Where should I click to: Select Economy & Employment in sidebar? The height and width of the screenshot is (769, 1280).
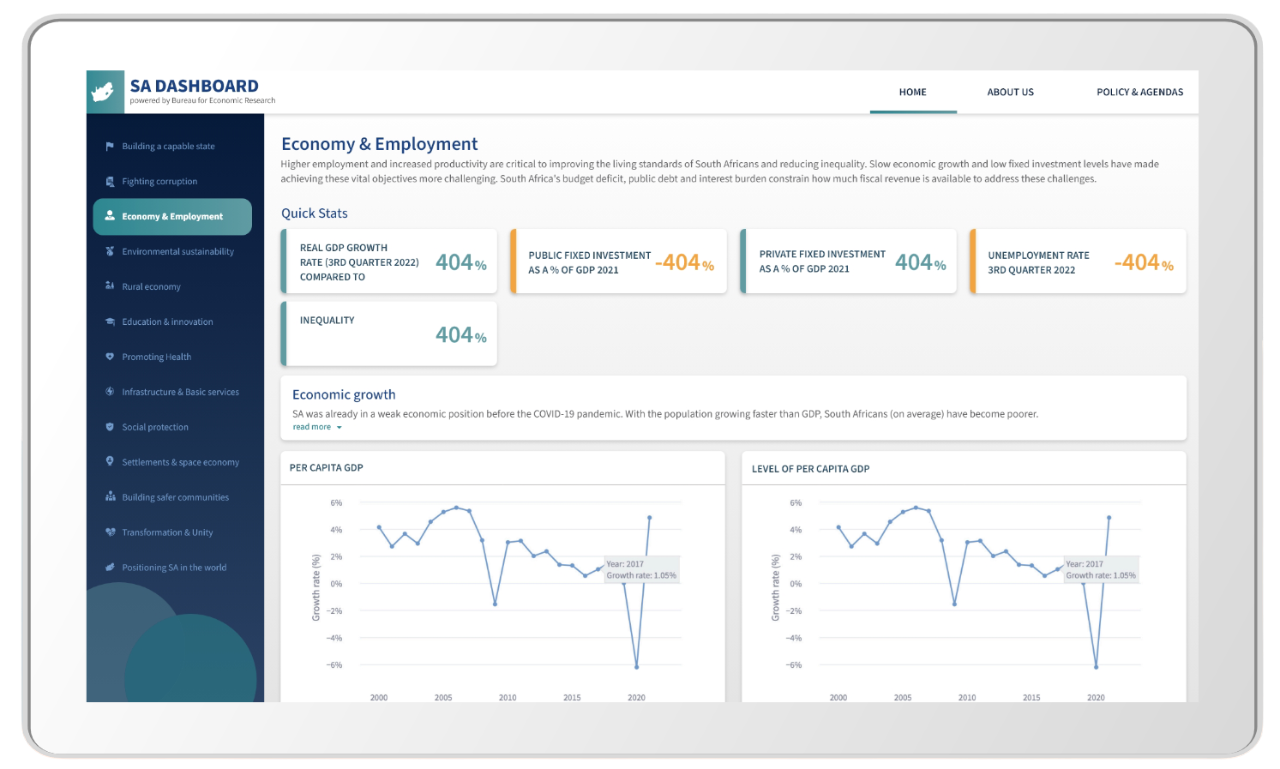(x=172, y=216)
